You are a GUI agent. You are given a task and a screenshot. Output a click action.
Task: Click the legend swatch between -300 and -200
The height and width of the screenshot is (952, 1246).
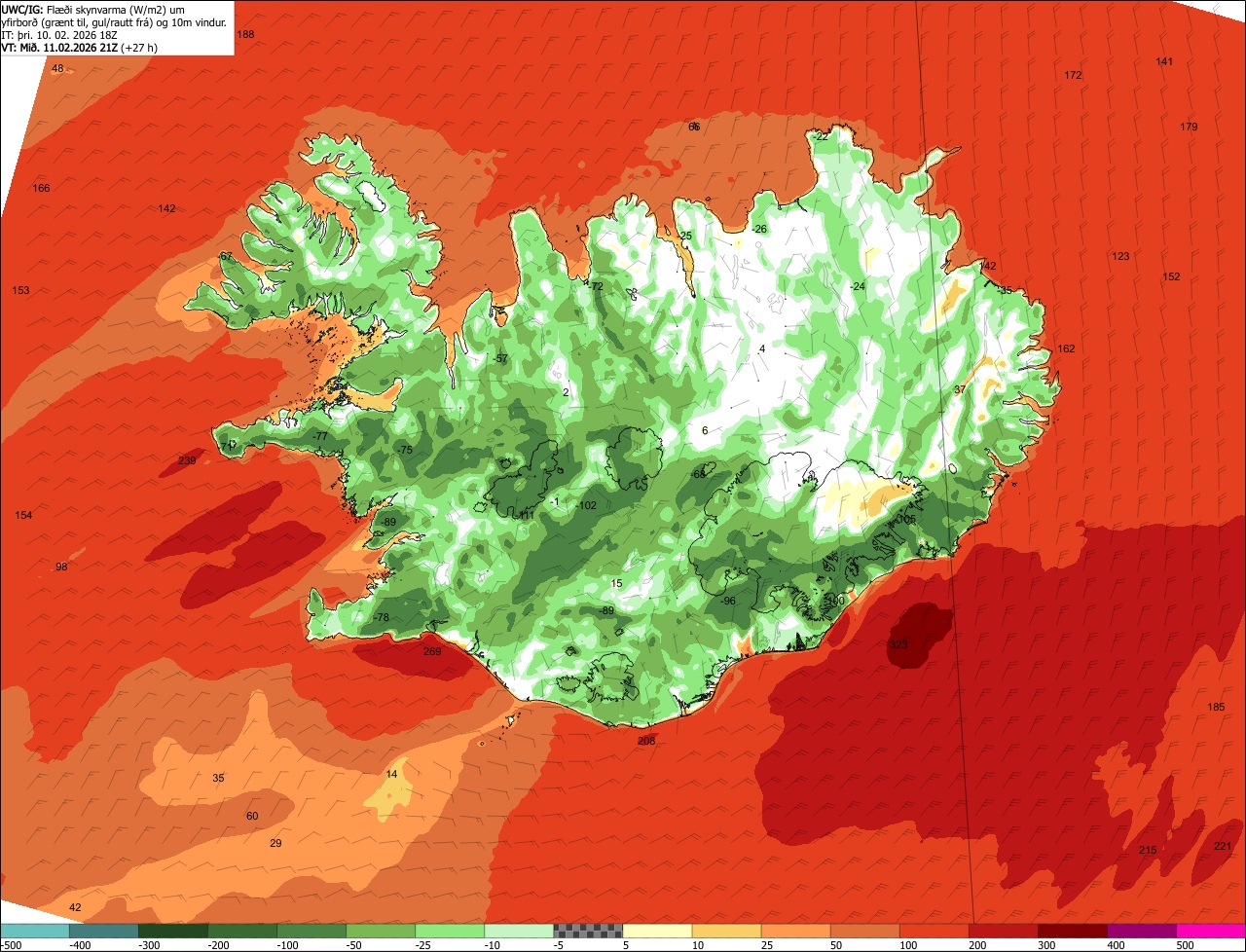pos(173,931)
